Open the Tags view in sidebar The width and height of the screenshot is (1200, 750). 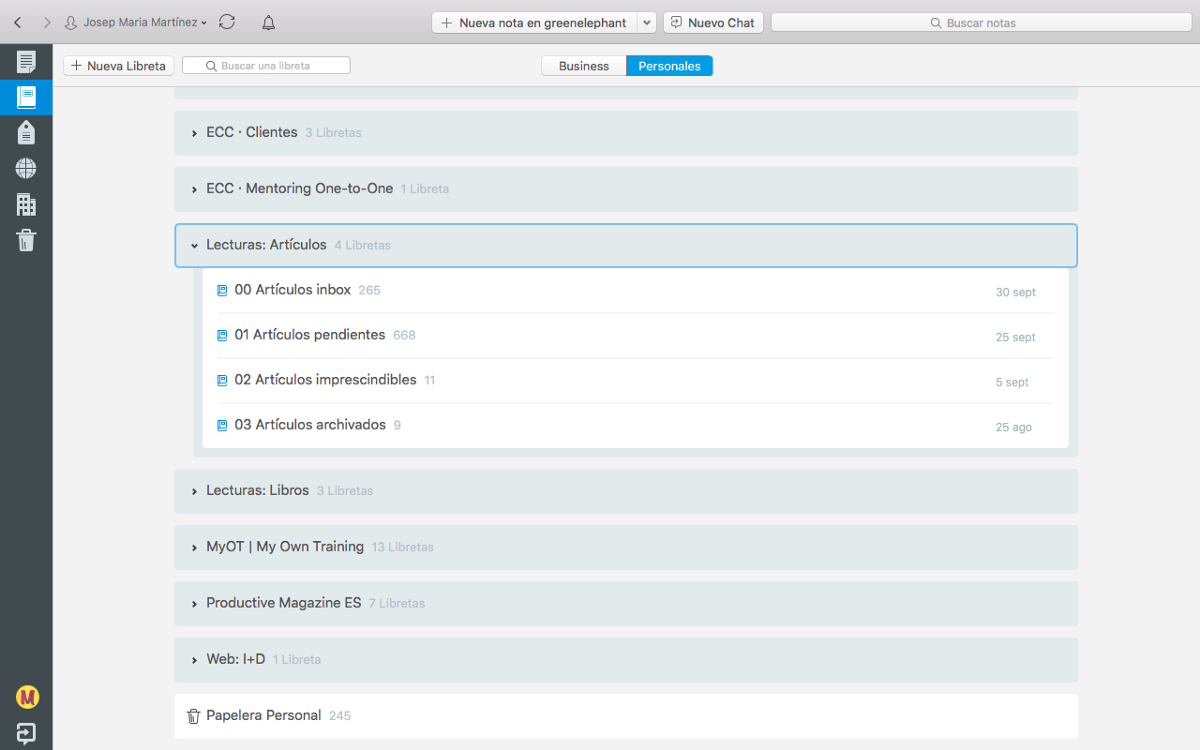click(x=26, y=132)
